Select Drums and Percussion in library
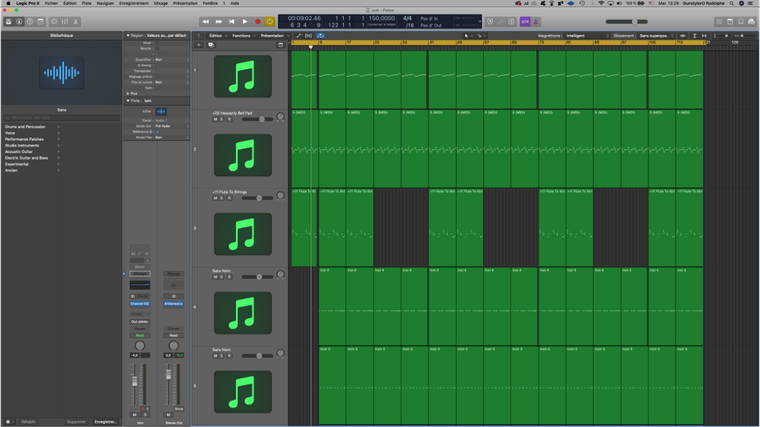This screenshot has width=760, height=427. click(23, 128)
